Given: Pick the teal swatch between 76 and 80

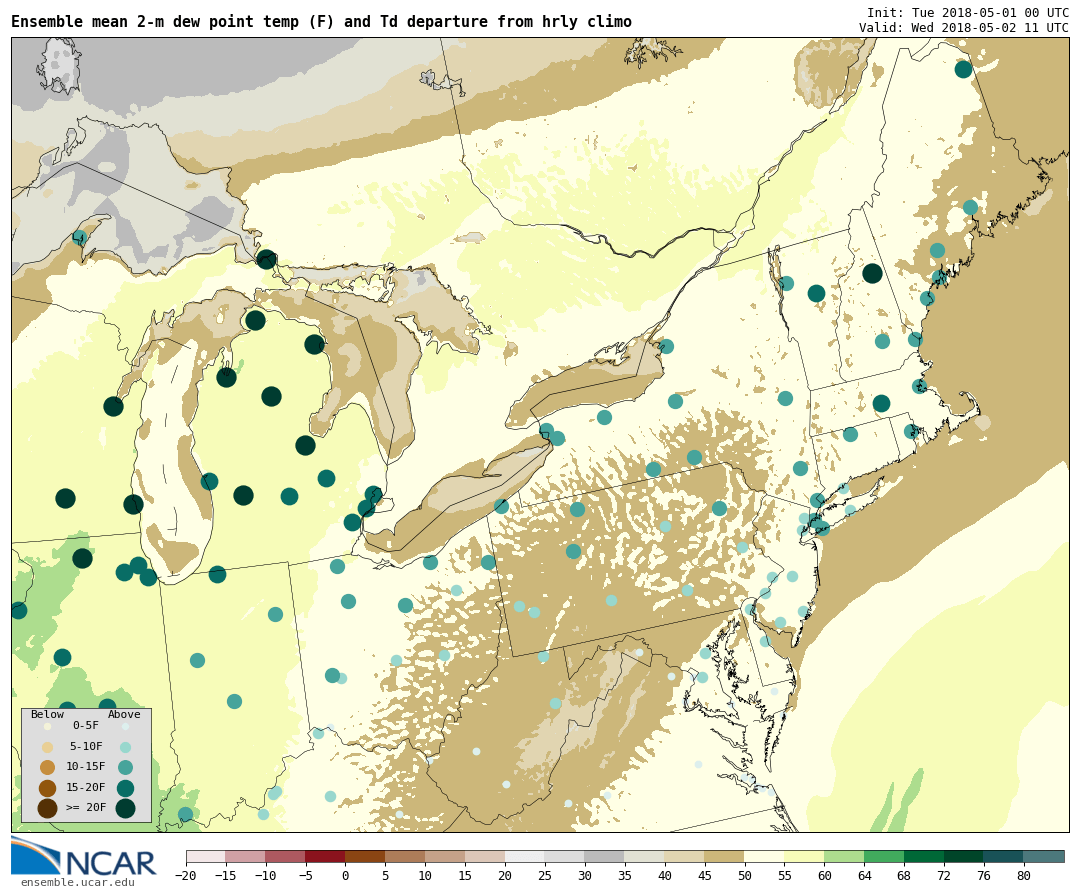Looking at the screenshot, I should pyautogui.click(x=1004, y=856).
